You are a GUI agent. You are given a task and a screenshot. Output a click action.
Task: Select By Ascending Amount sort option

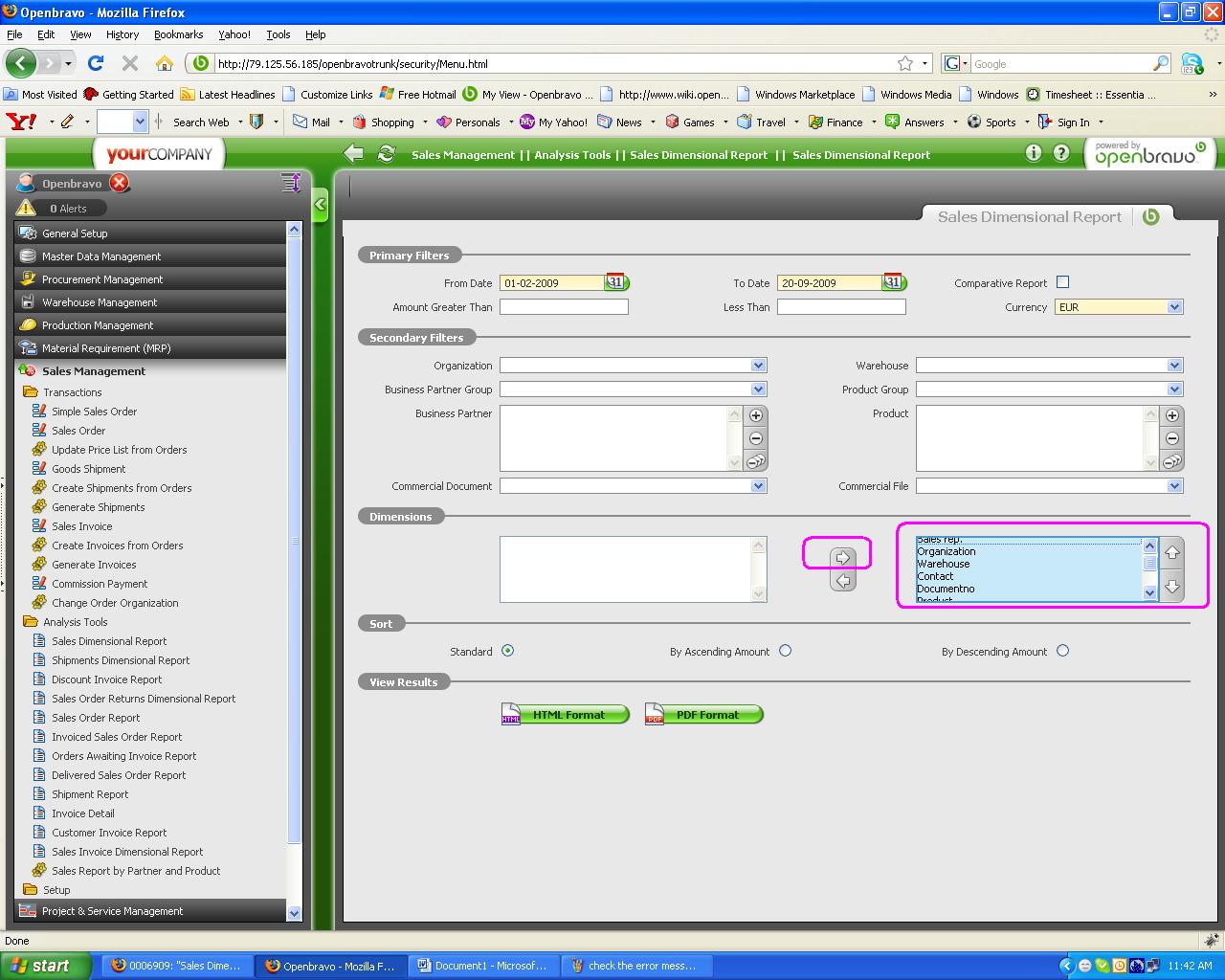pos(785,651)
